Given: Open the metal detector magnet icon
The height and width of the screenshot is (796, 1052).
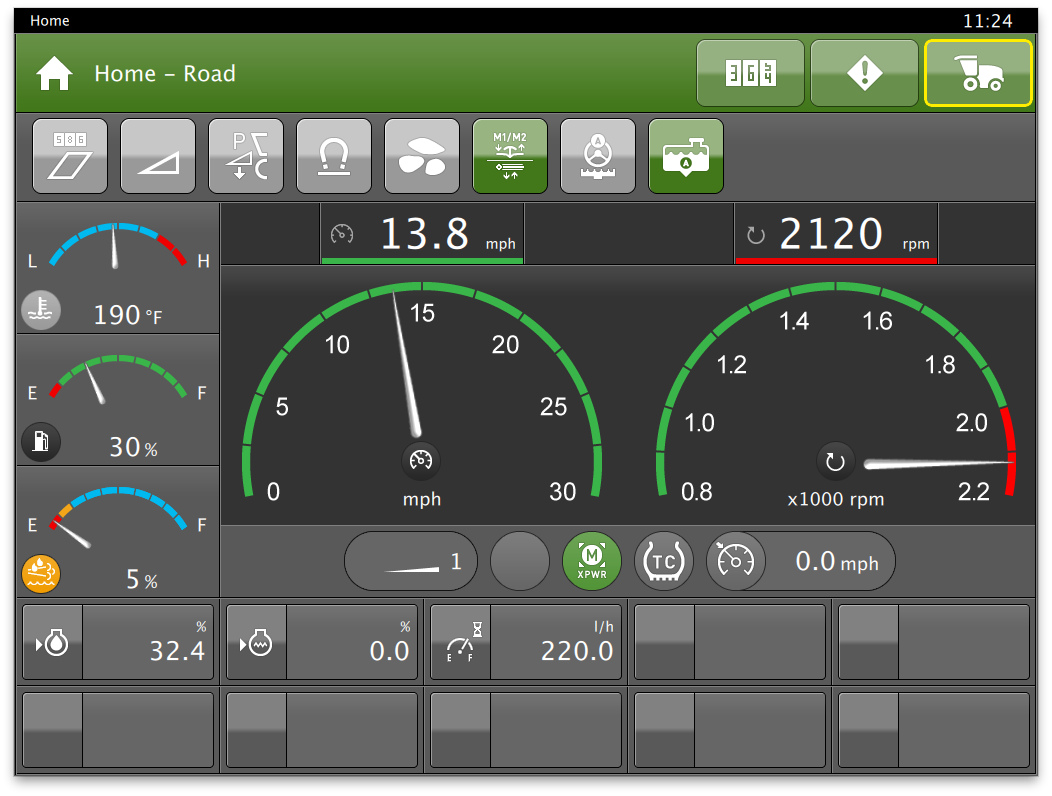Looking at the screenshot, I should (x=334, y=156).
